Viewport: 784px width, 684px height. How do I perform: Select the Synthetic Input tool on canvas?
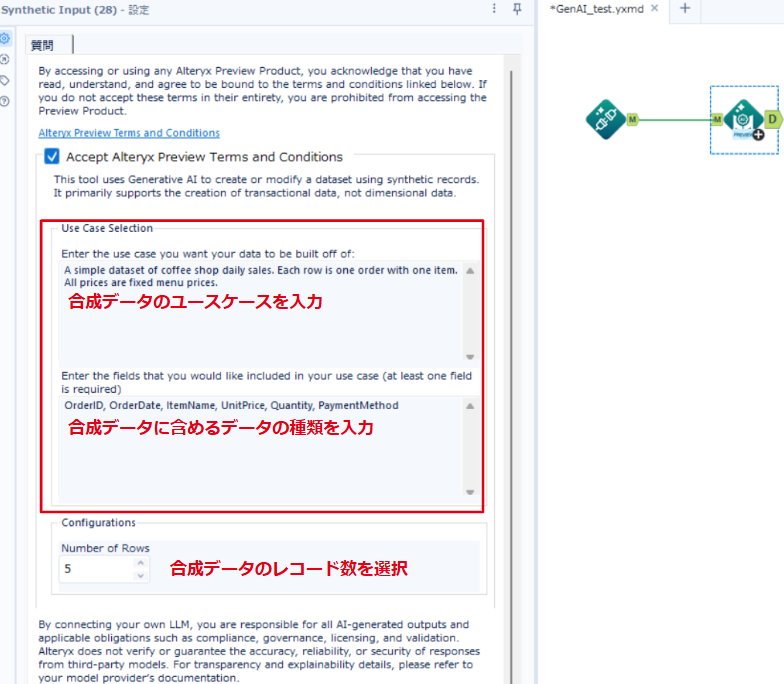(744, 120)
